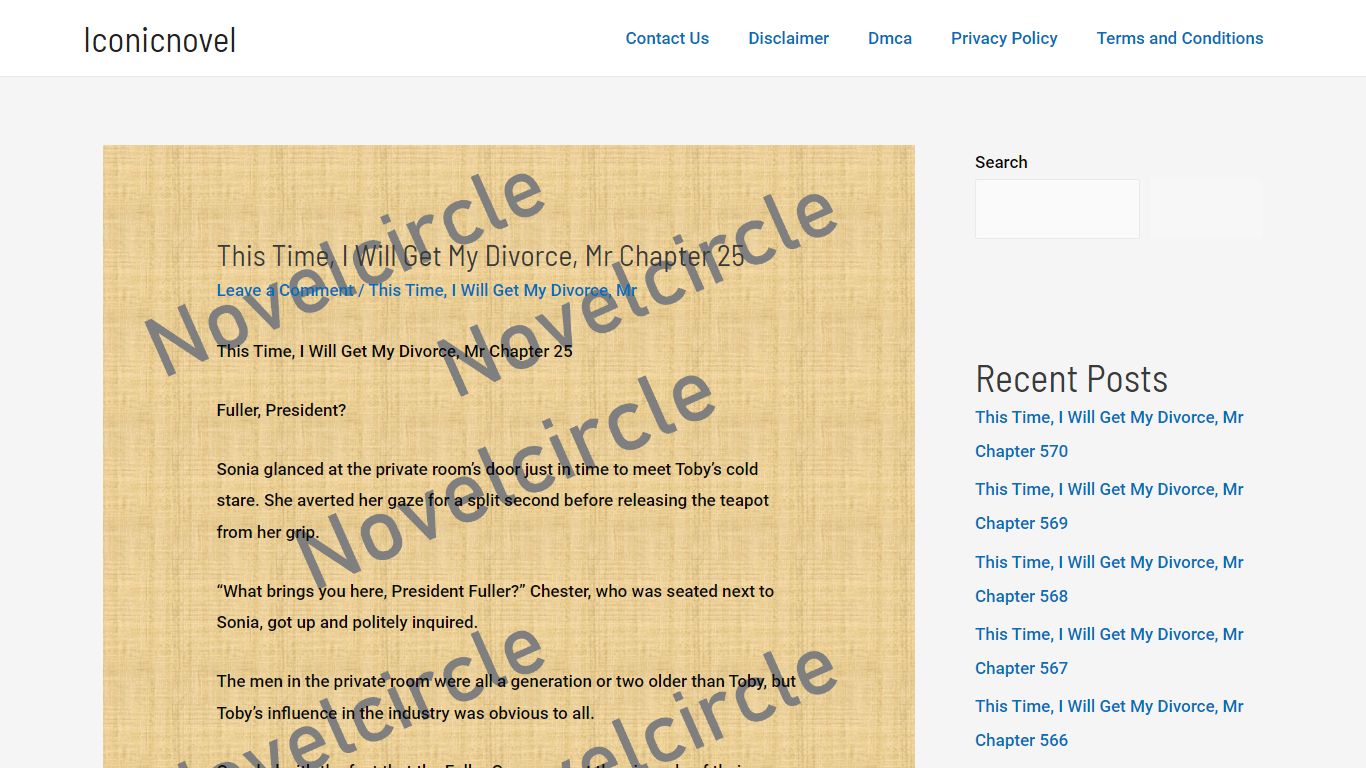Open recent post Chapter 569
The height and width of the screenshot is (768, 1366).
coord(1109,506)
